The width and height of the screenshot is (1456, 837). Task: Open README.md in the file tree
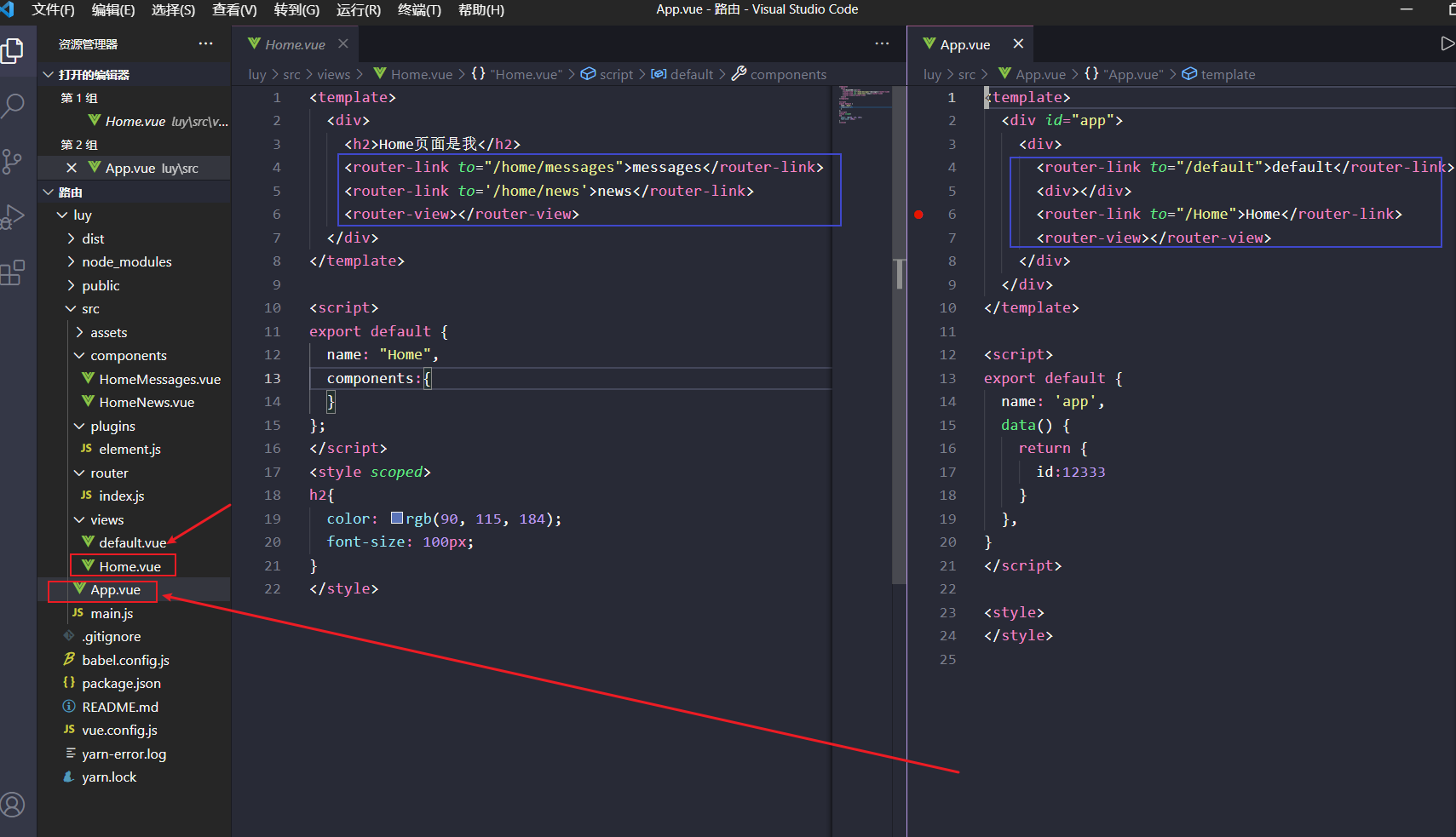[x=120, y=707]
